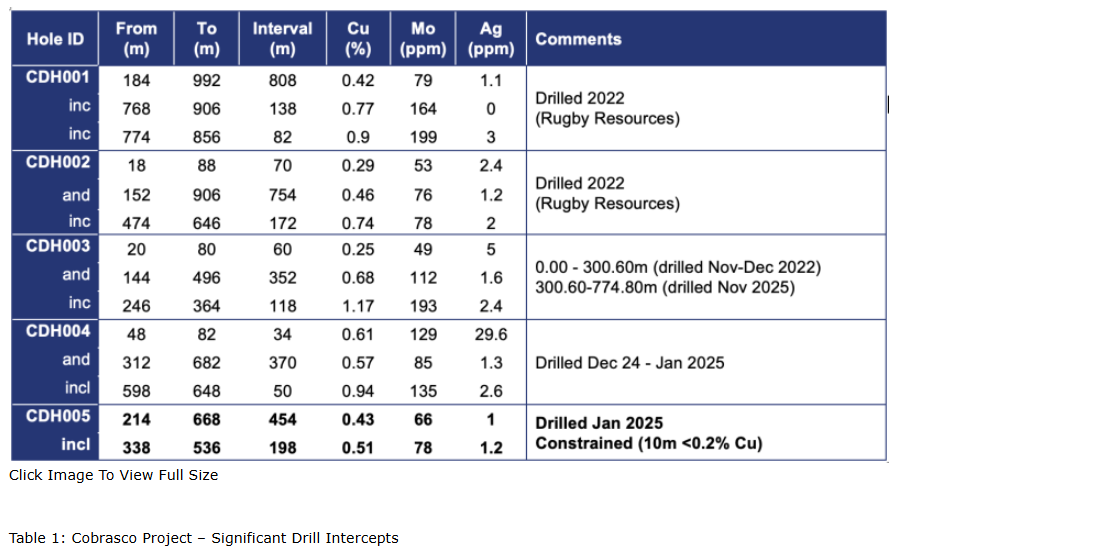Click the 0.42 Cu value for CDH001
This screenshot has width=1105, height=560.
tap(358, 81)
